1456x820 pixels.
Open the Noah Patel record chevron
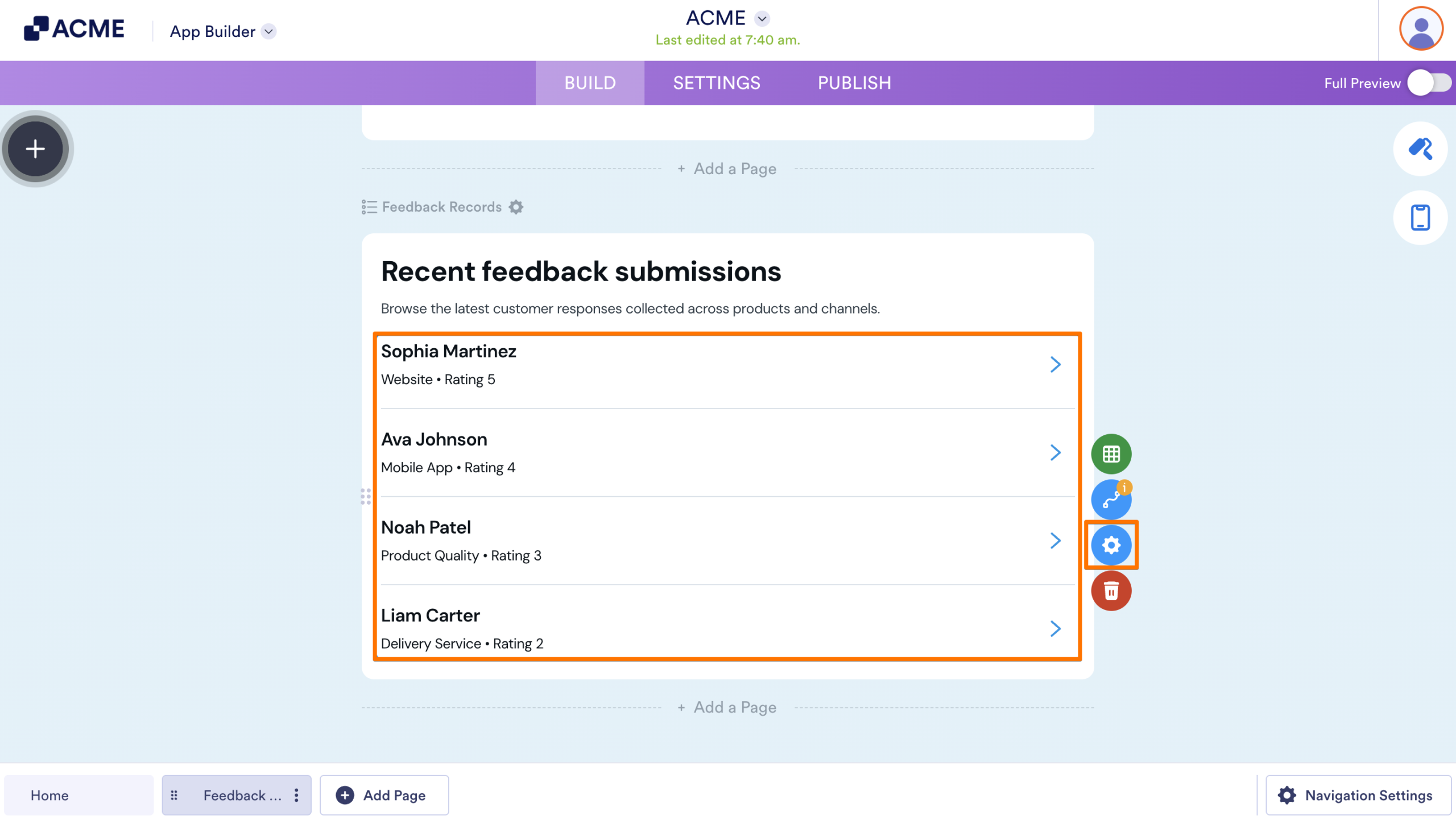click(x=1055, y=541)
